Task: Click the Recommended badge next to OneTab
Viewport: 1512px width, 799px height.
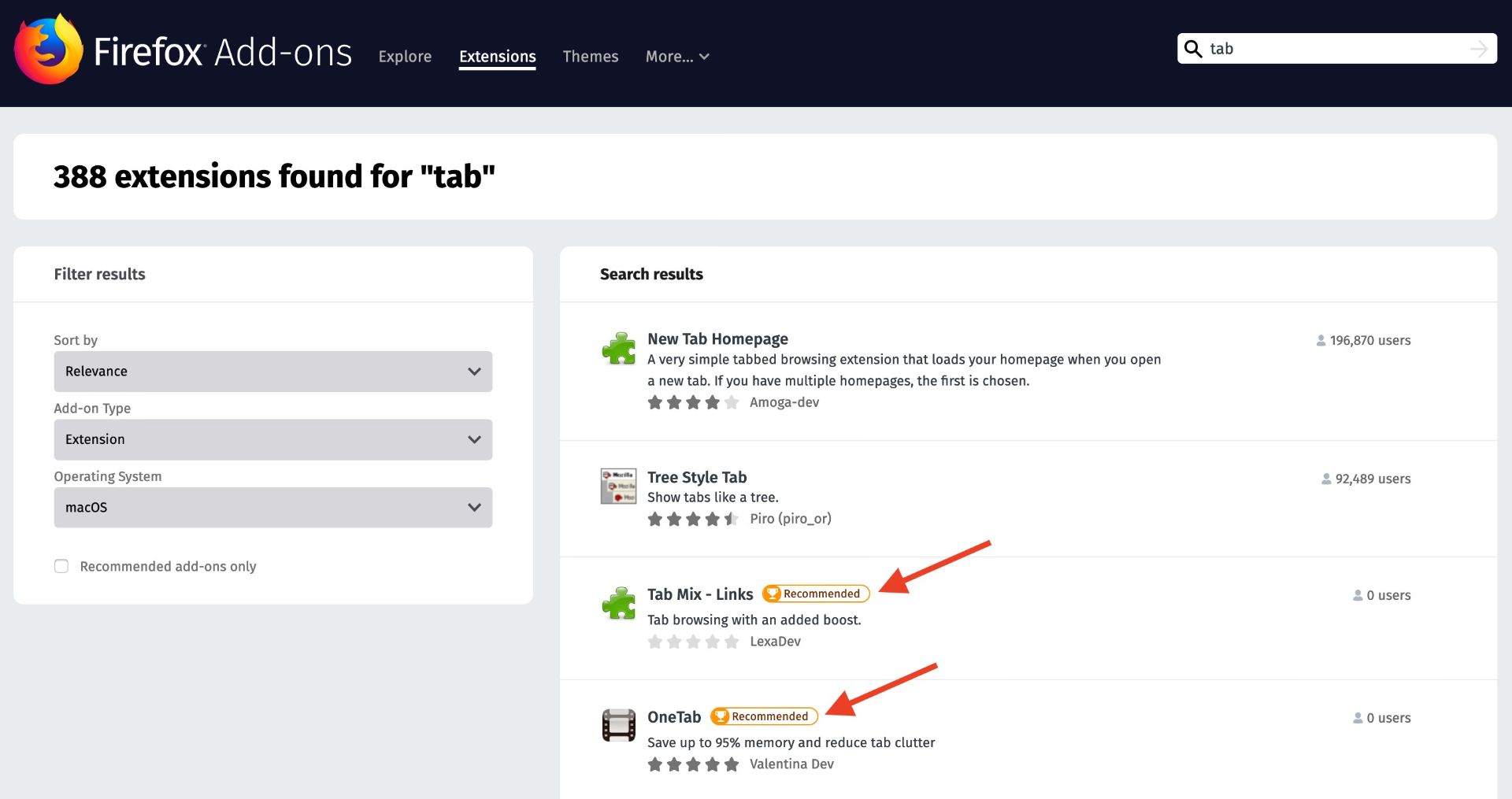Action: coord(764,716)
